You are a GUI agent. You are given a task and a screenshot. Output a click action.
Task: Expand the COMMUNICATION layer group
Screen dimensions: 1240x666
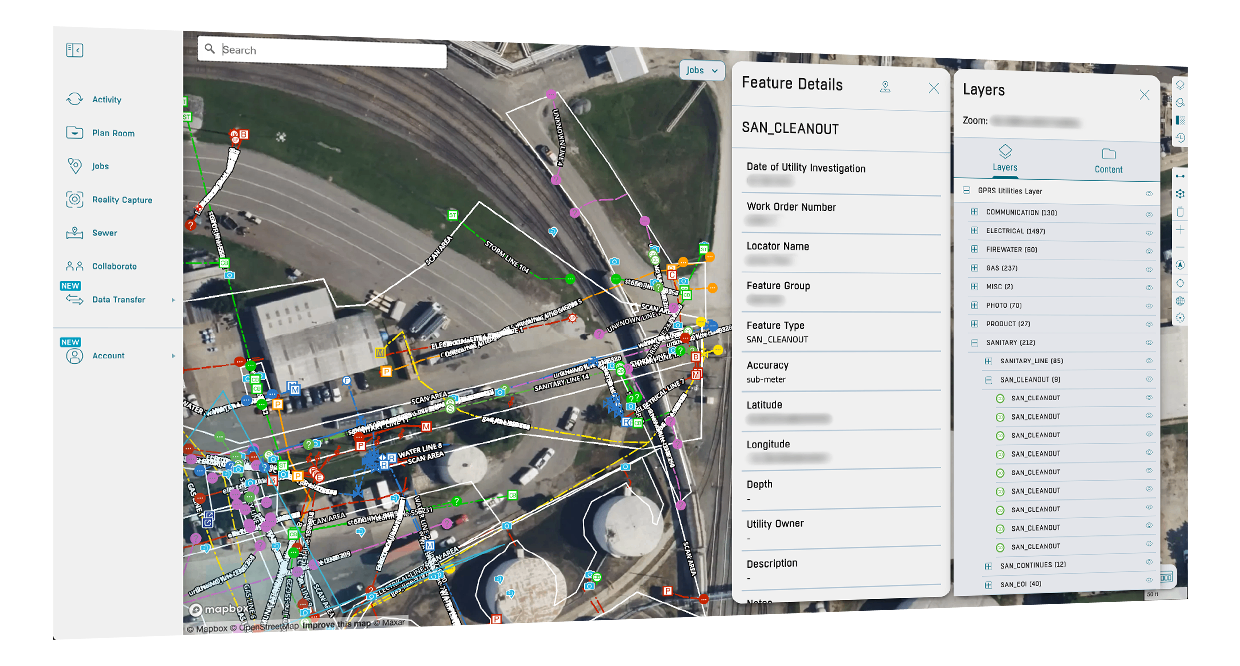[x=973, y=212]
